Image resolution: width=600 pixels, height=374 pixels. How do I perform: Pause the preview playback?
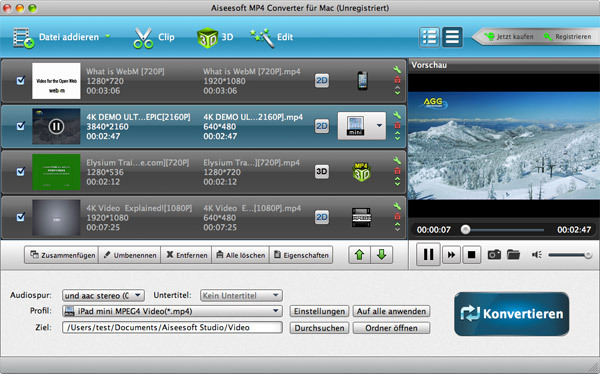(x=428, y=255)
